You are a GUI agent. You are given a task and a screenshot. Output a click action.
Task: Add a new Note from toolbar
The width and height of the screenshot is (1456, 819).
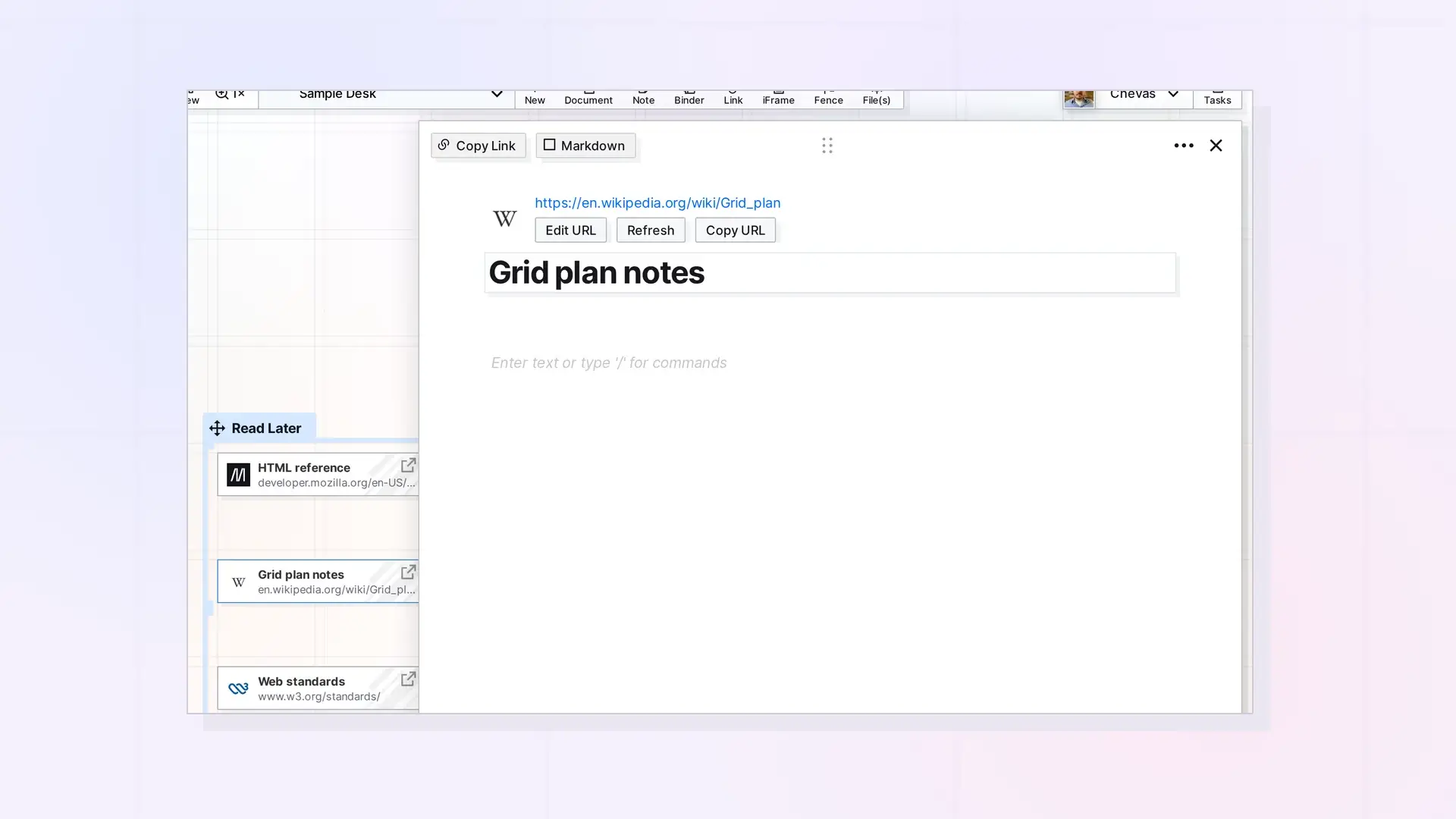(x=643, y=98)
